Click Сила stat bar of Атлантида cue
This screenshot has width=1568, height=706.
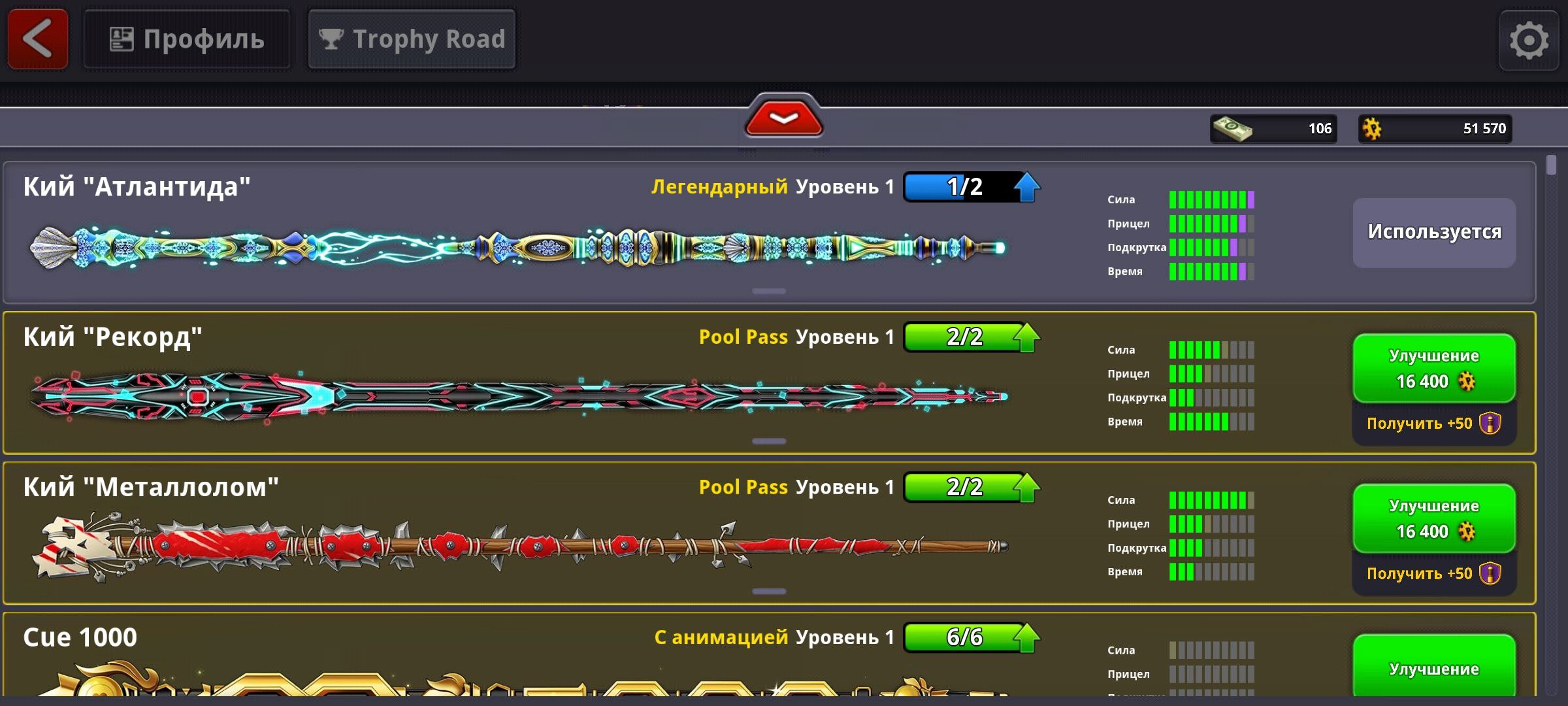(x=1212, y=199)
